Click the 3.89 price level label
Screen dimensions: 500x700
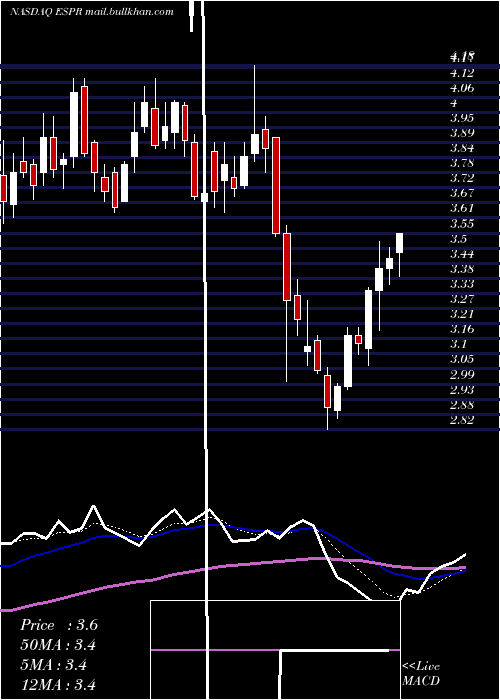click(462, 133)
